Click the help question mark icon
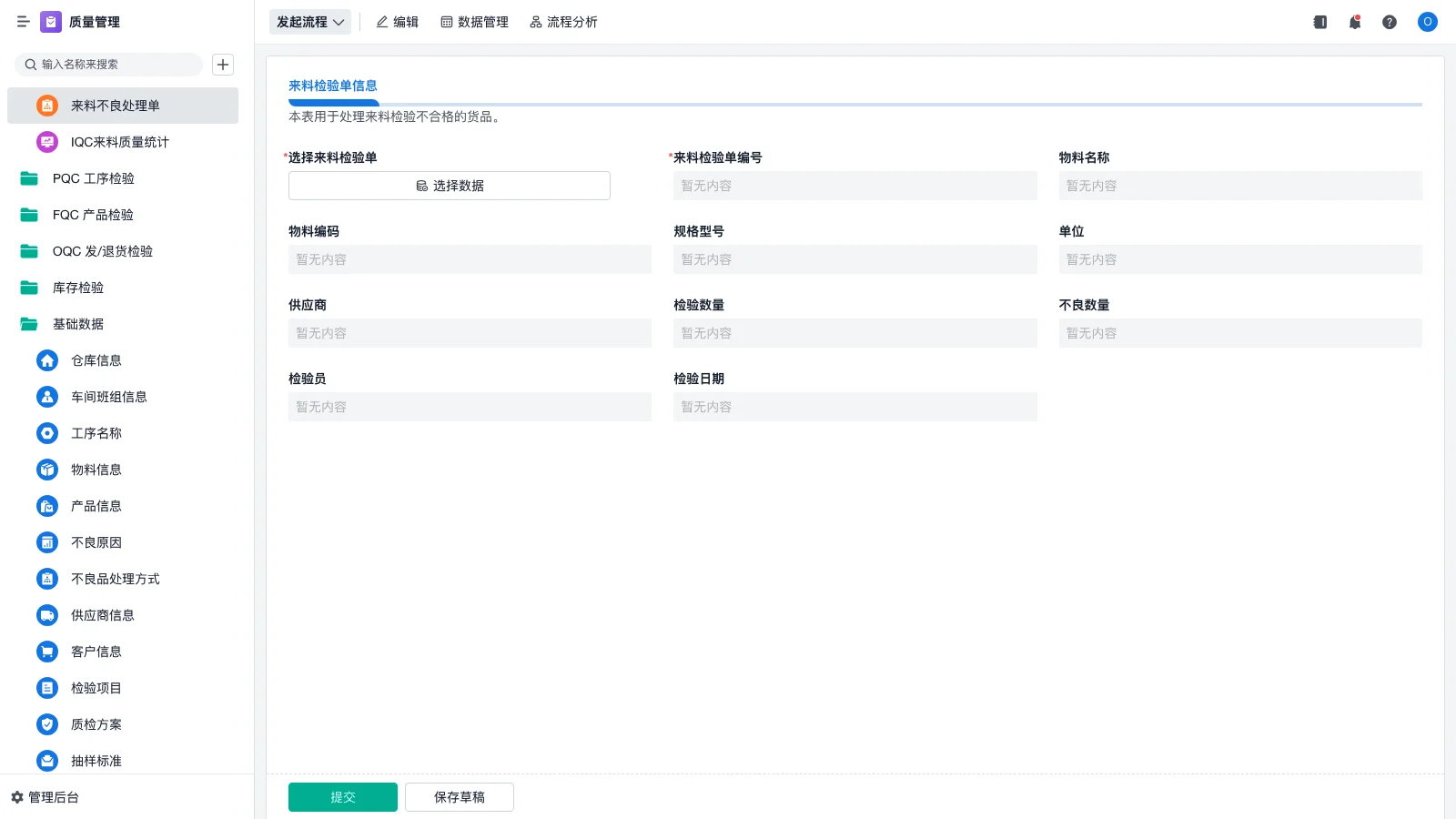Screen dimensions: 1456x819 [1390, 22]
